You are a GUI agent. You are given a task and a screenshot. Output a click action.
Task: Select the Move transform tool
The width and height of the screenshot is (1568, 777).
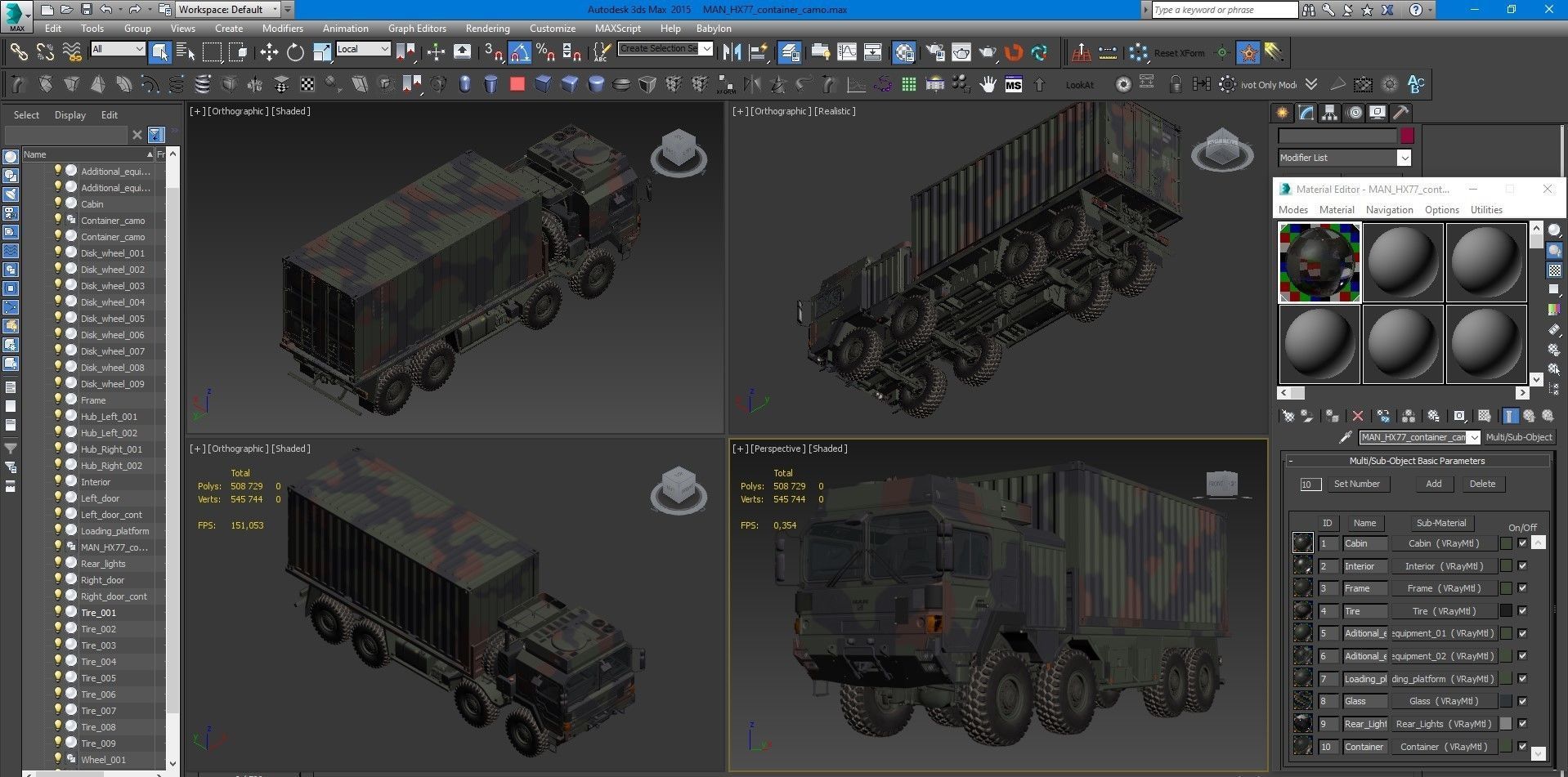(x=269, y=52)
